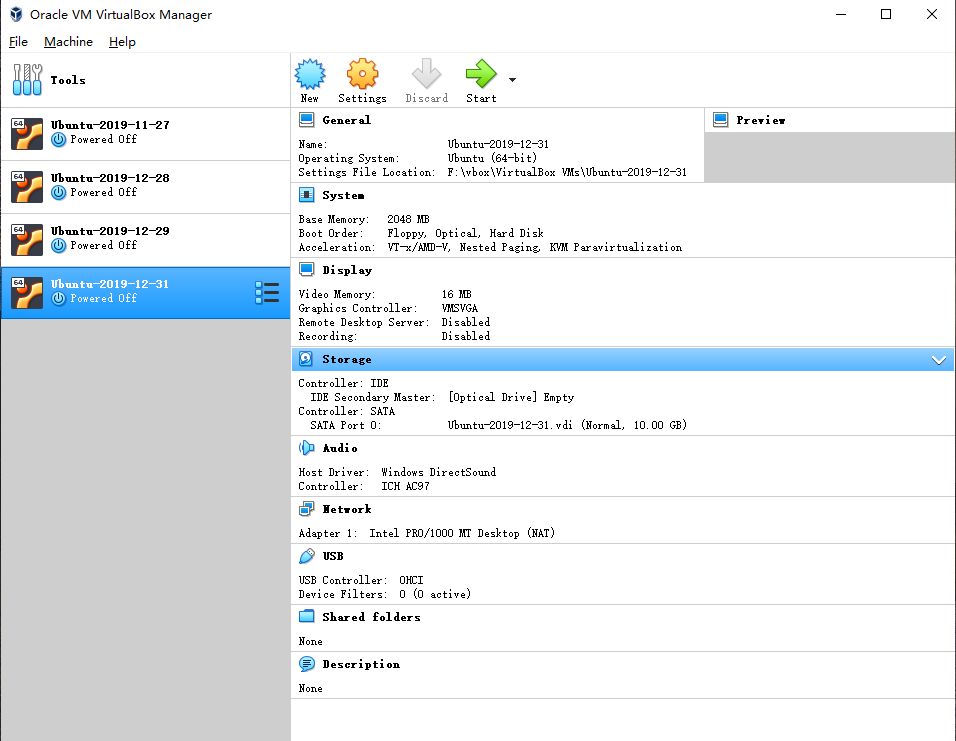
Task: Click the Preview section header
Action: (x=760, y=120)
